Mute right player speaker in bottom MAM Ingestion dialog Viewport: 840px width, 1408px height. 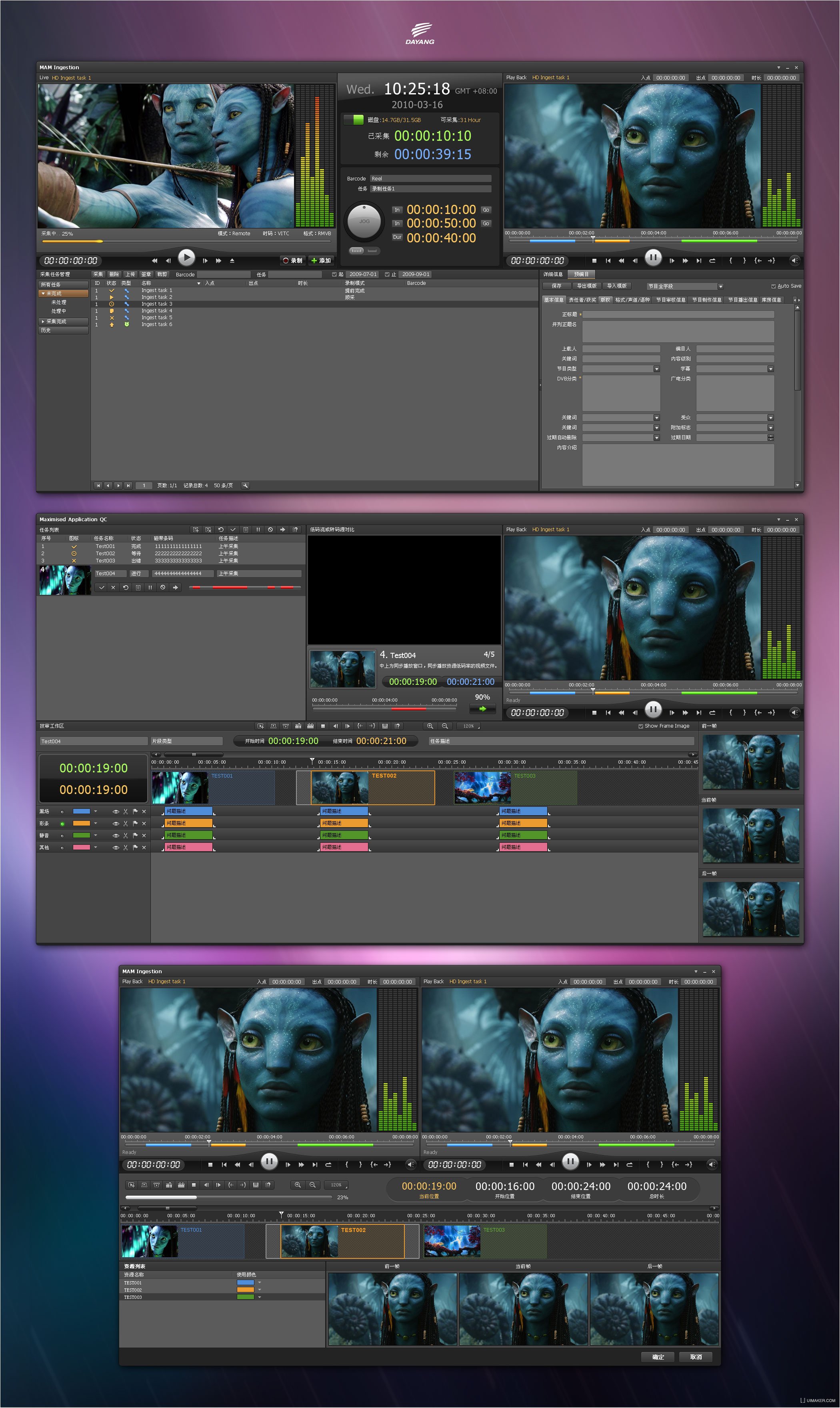(x=712, y=1165)
